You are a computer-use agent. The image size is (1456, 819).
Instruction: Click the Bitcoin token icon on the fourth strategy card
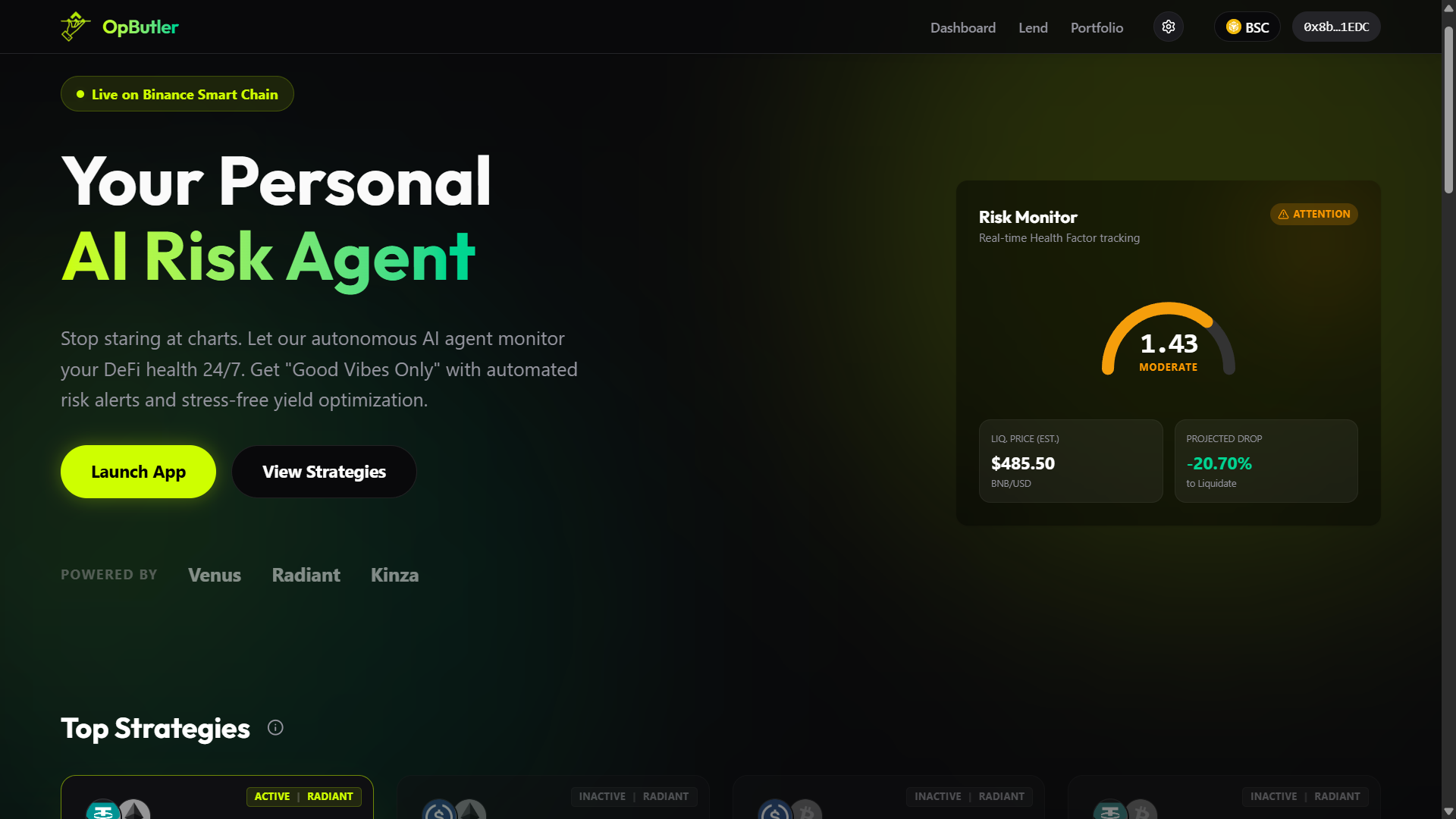click(x=1141, y=810)
